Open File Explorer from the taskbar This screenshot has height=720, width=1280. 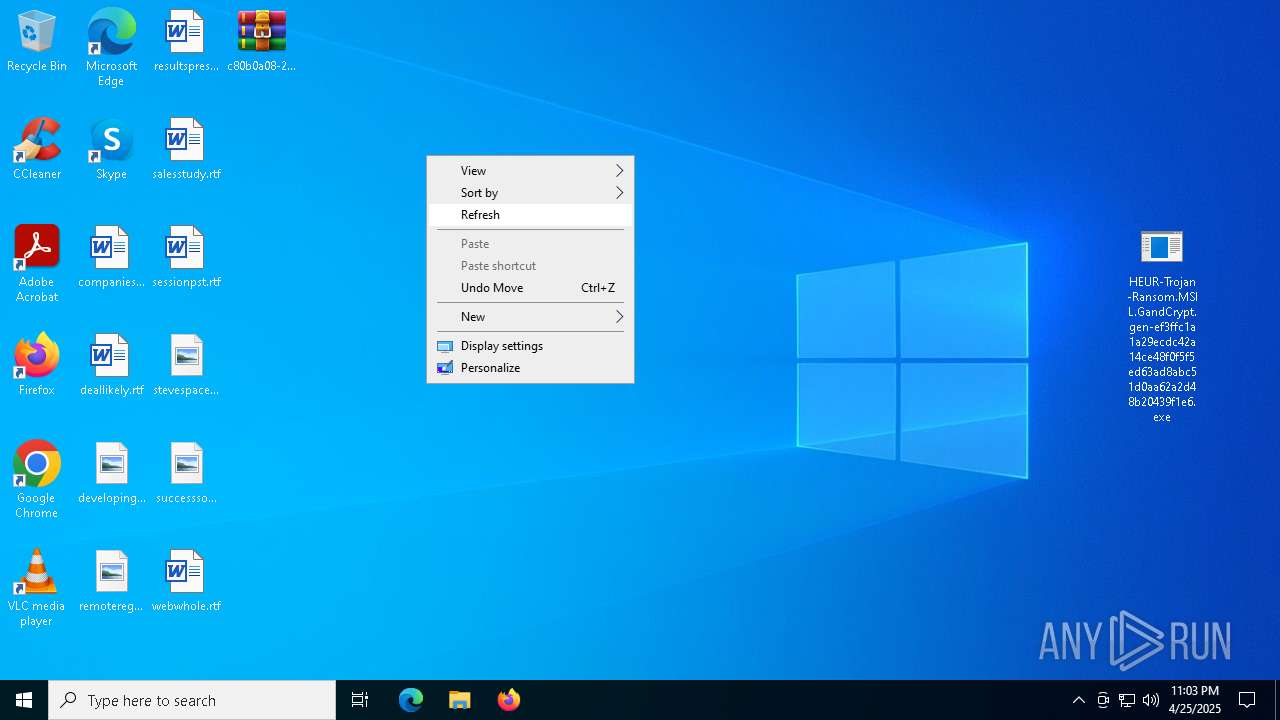click(460, 700)
